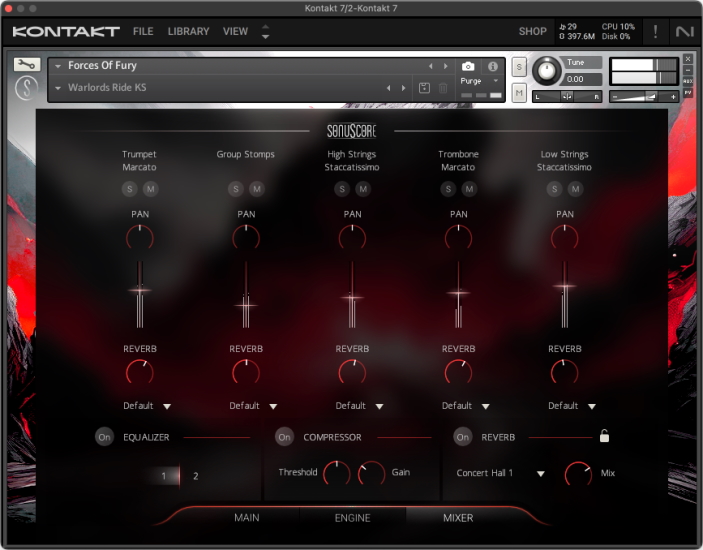Open the instrument info icon

(493, 66)
